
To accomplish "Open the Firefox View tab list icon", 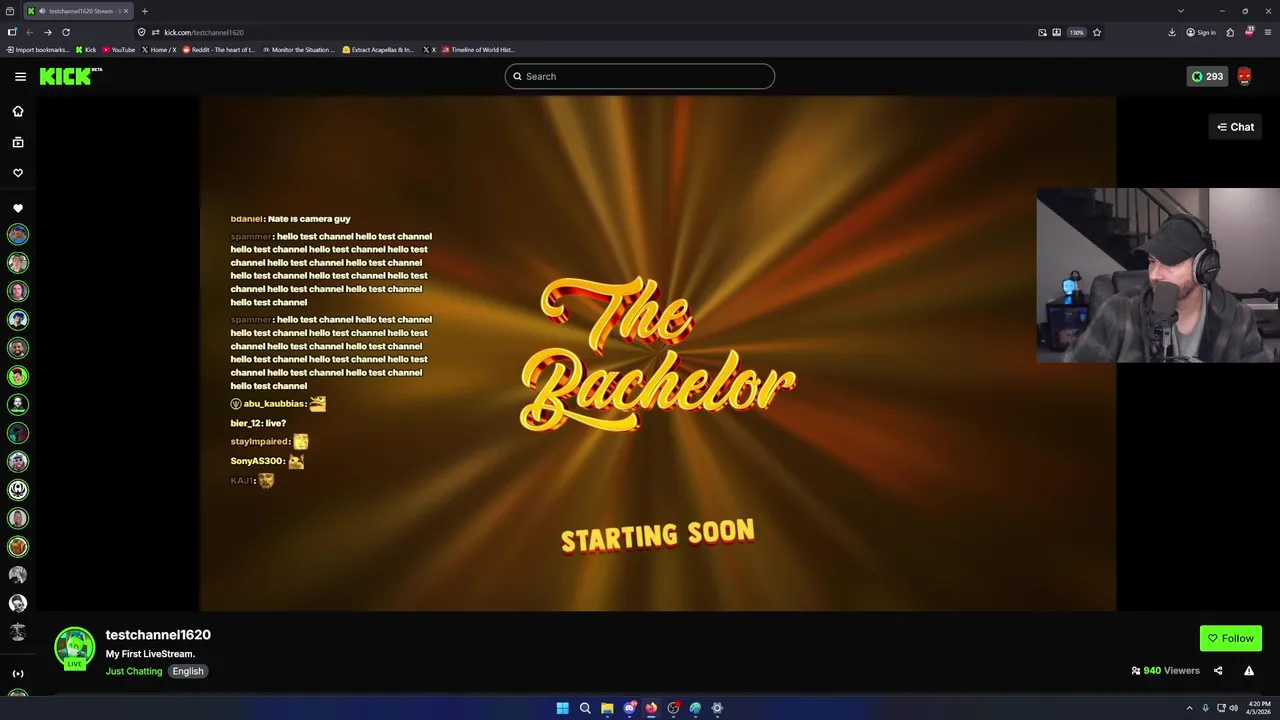I will (10, 11).
